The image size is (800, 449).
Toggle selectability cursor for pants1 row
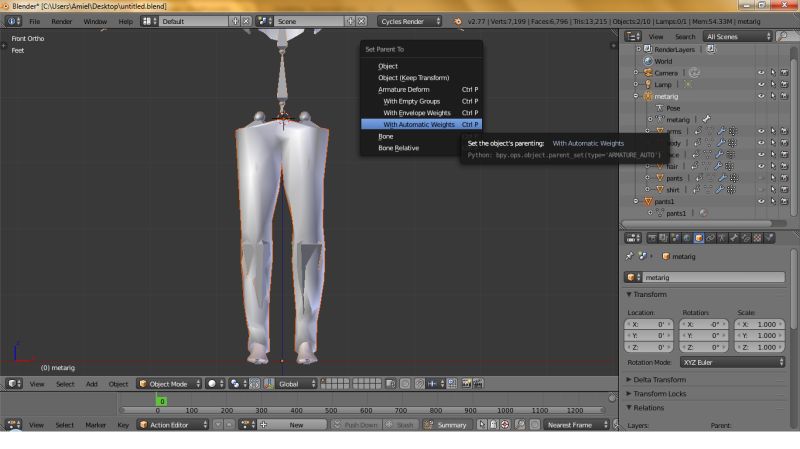click(x=772, y=201)
